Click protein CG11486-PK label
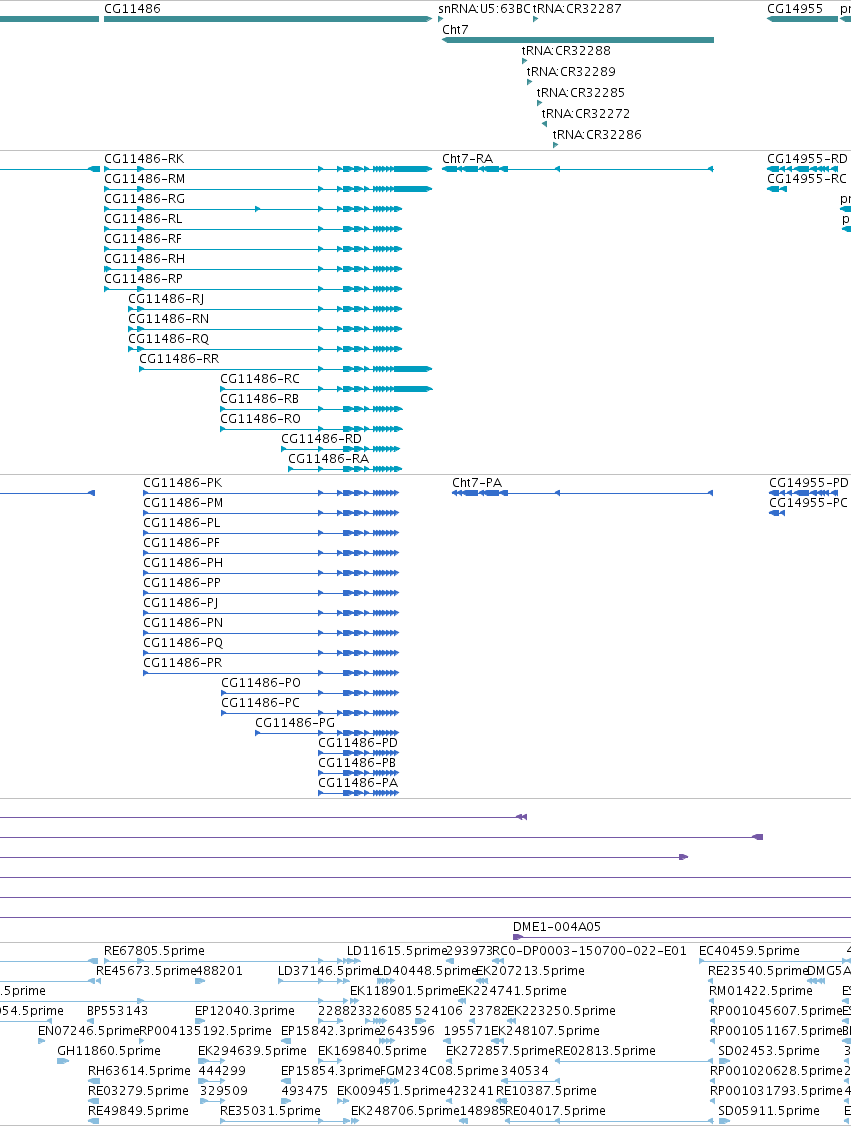 pos(182,483)
